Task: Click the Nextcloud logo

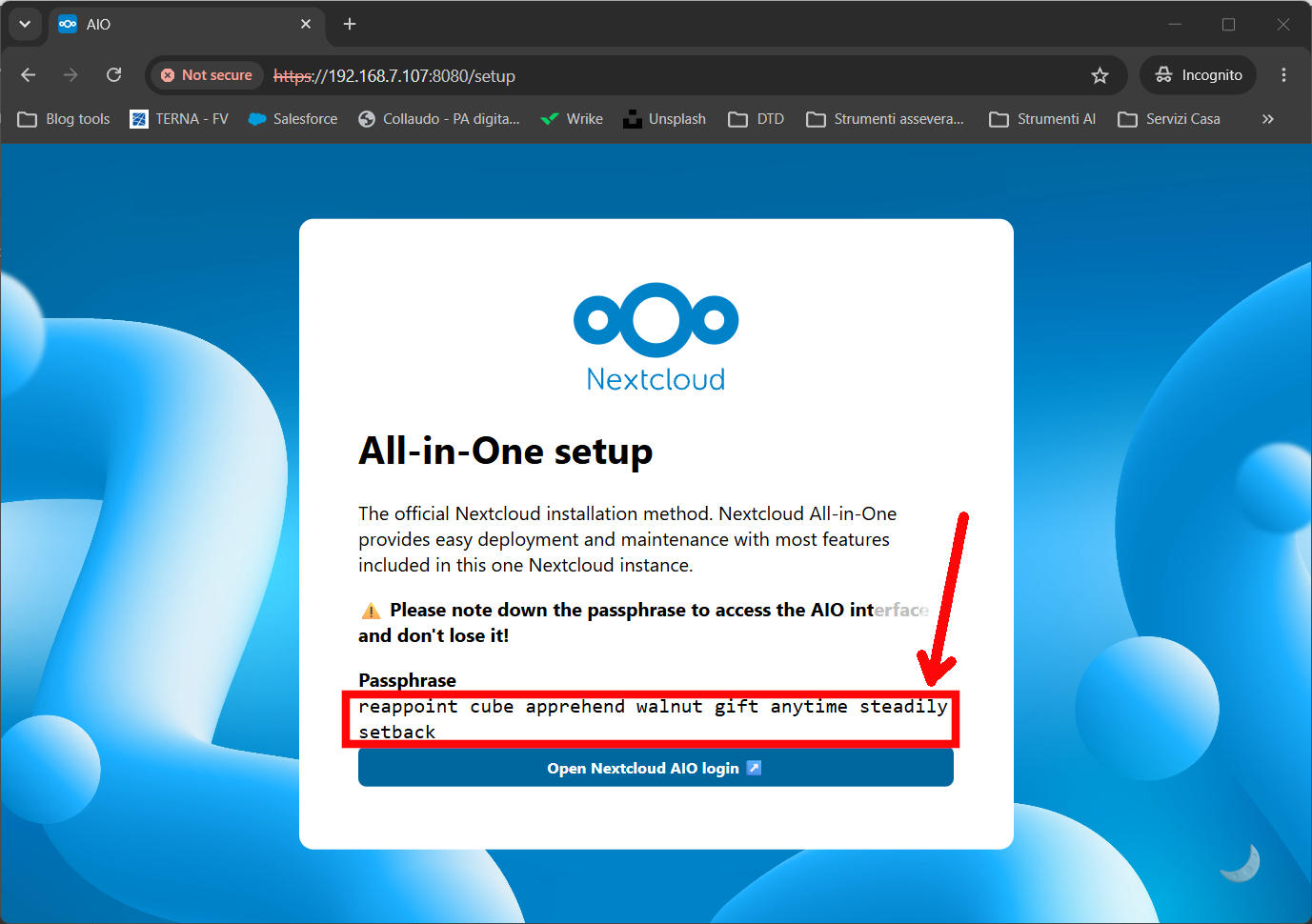Action: (656, 337)
